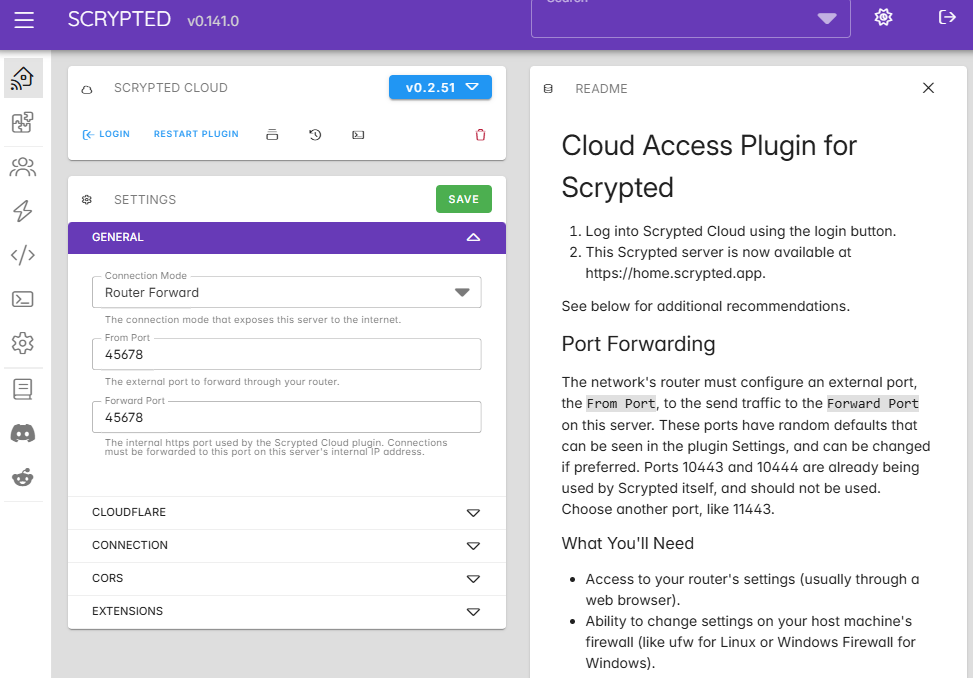Expand the Cloudflare settings section
This screenshot has height=678, width=973.
[286, 513]
